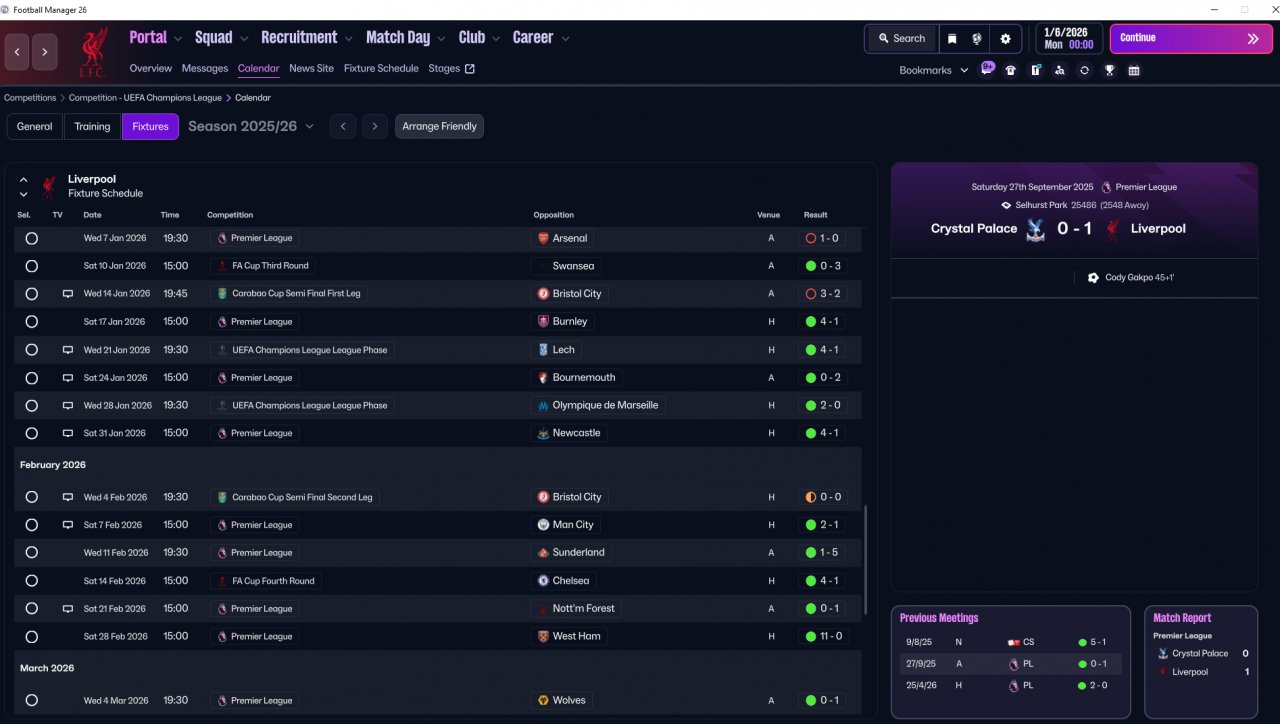Open the Season 2025/26 dropdown
The width and height of the screenshot is (1280, 724).
click(251, 127)
